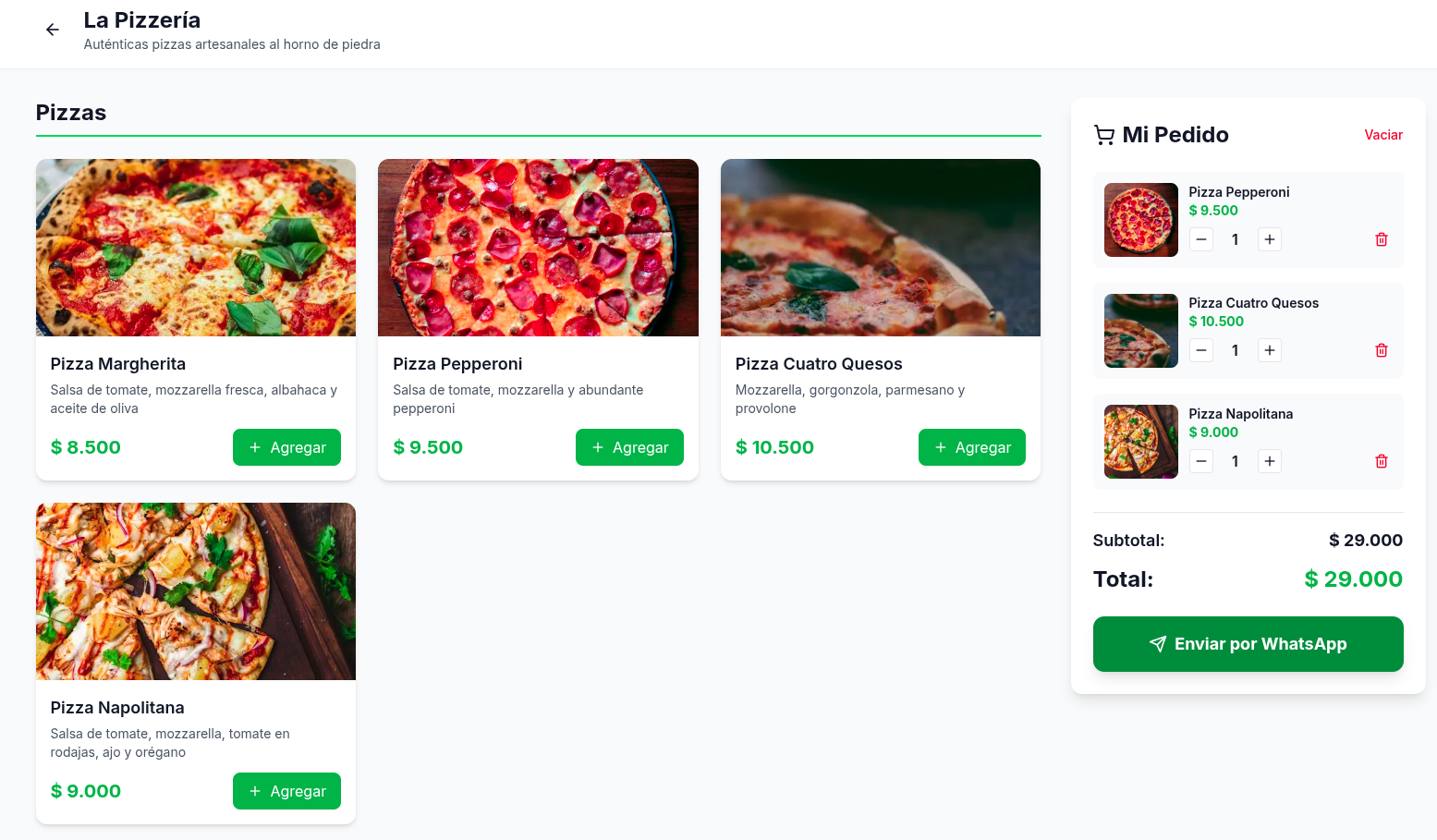This screenshot has height=840, width=1437.
Task: Click Agregar under Pizza Napolitana
Action: pyautogui.click(x=286, y=791)
